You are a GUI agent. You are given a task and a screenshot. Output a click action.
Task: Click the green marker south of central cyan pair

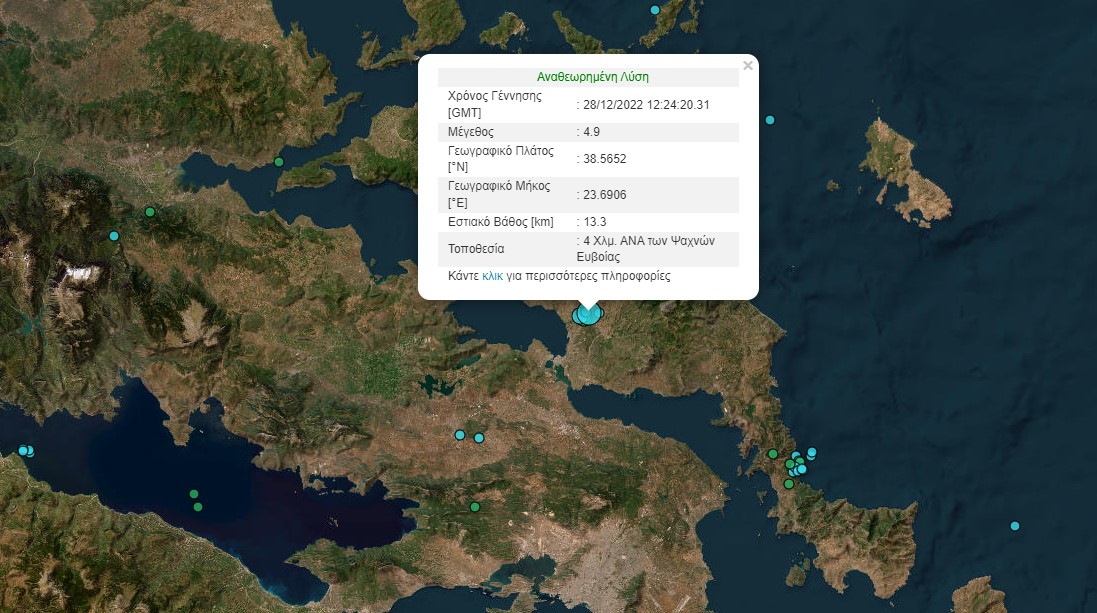point(475,507)
